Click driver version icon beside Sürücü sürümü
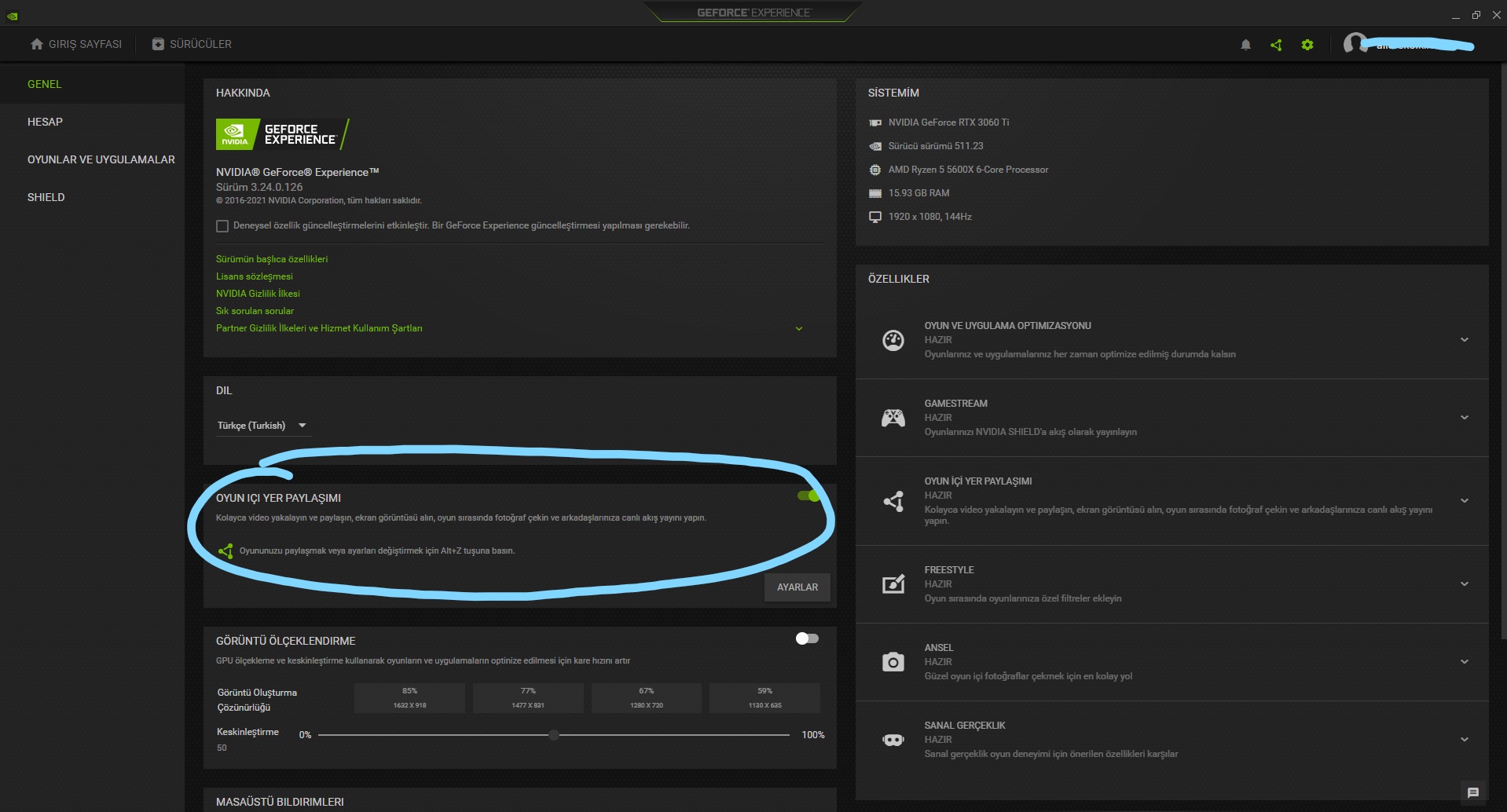This screenshot has height=812, width=1507. (875, 146)
